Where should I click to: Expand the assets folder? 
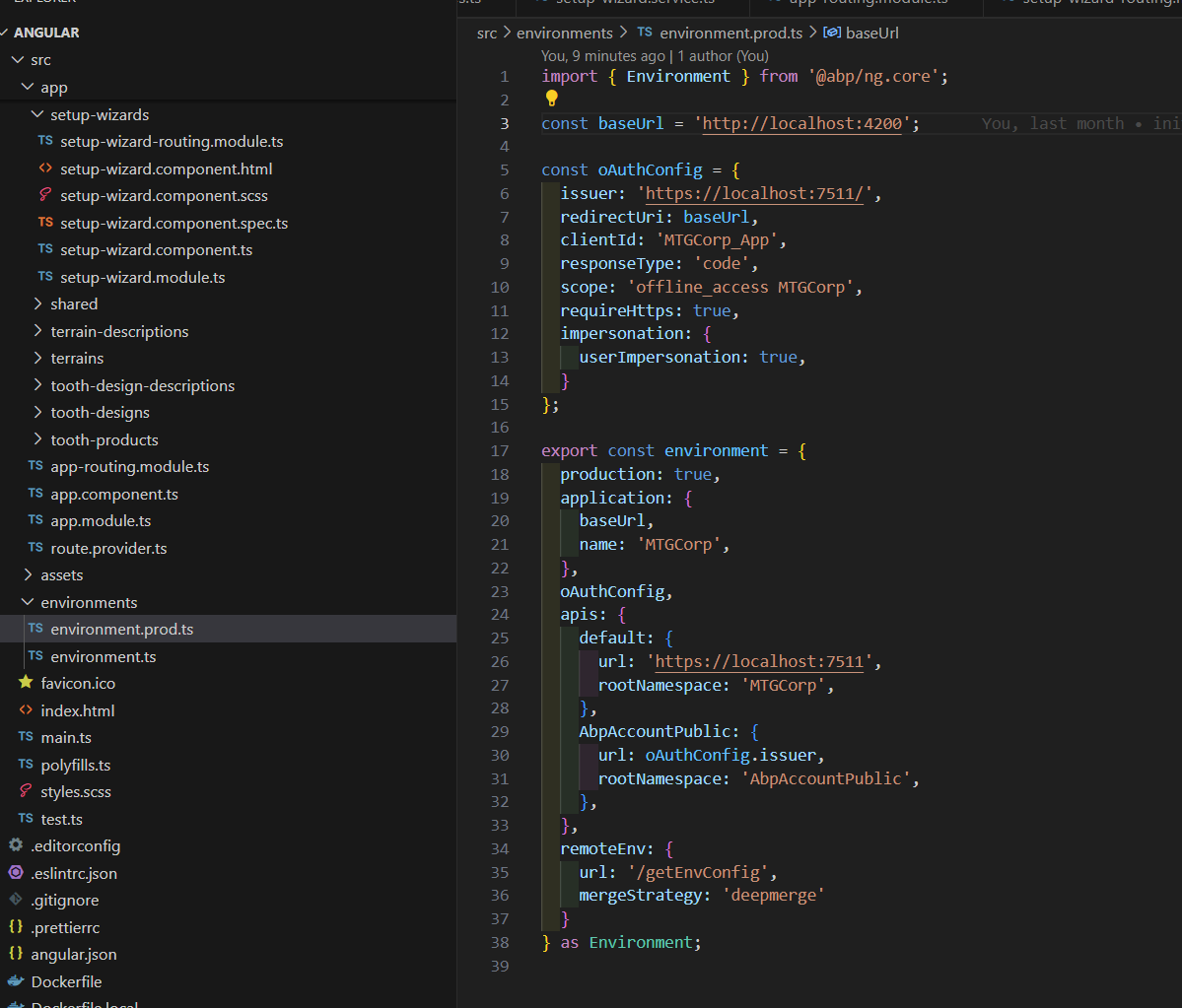29,574
